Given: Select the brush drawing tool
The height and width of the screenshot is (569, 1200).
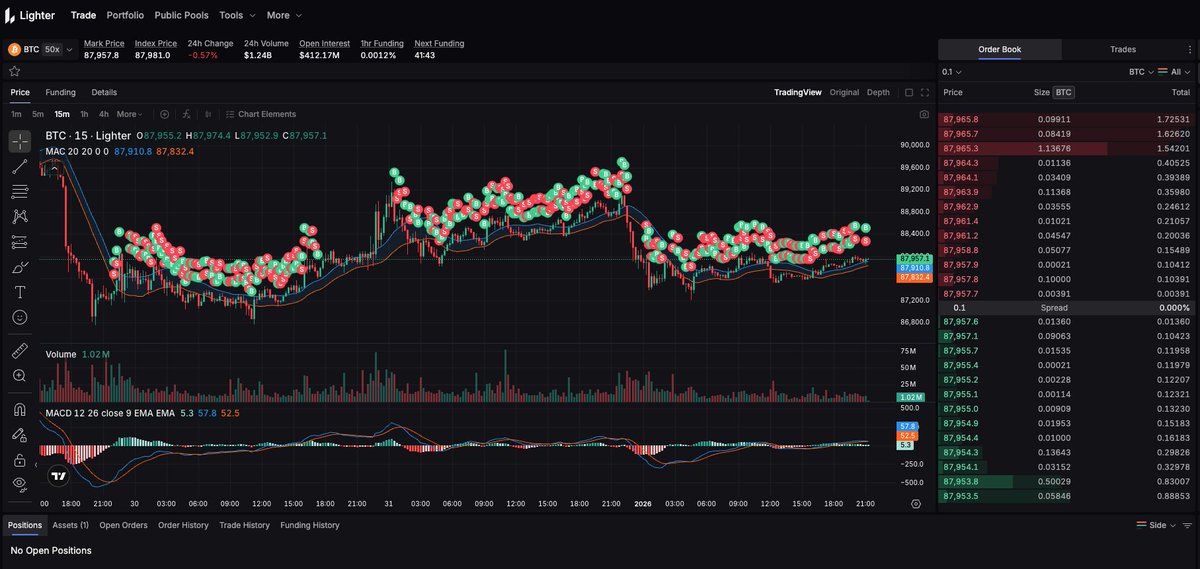Looking at the screenshot, I should (19, 266).
